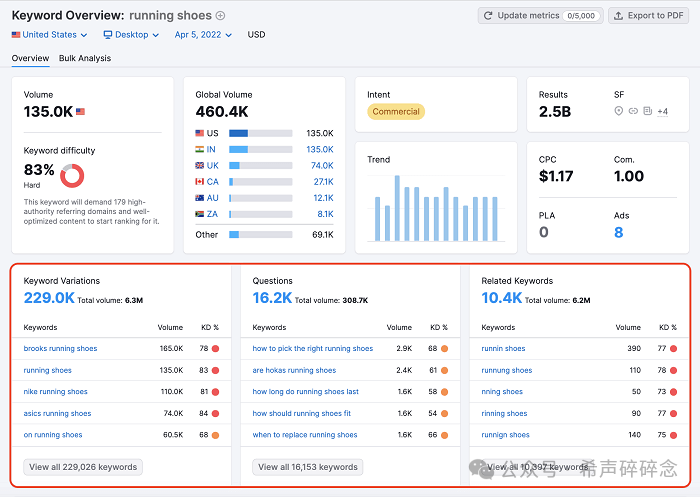
Task: Open the nike running shoes keyword link
Action: click(56, 392)
